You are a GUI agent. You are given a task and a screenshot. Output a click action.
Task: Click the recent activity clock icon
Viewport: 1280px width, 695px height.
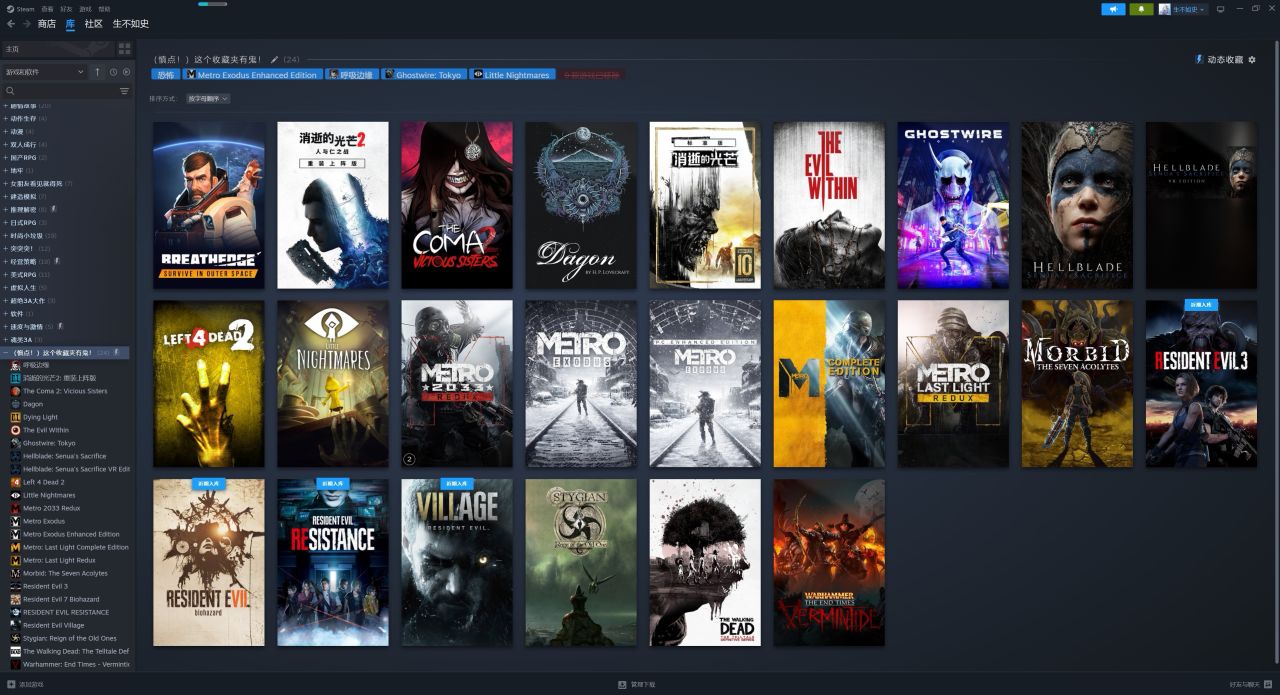click(x=113, y=72)
